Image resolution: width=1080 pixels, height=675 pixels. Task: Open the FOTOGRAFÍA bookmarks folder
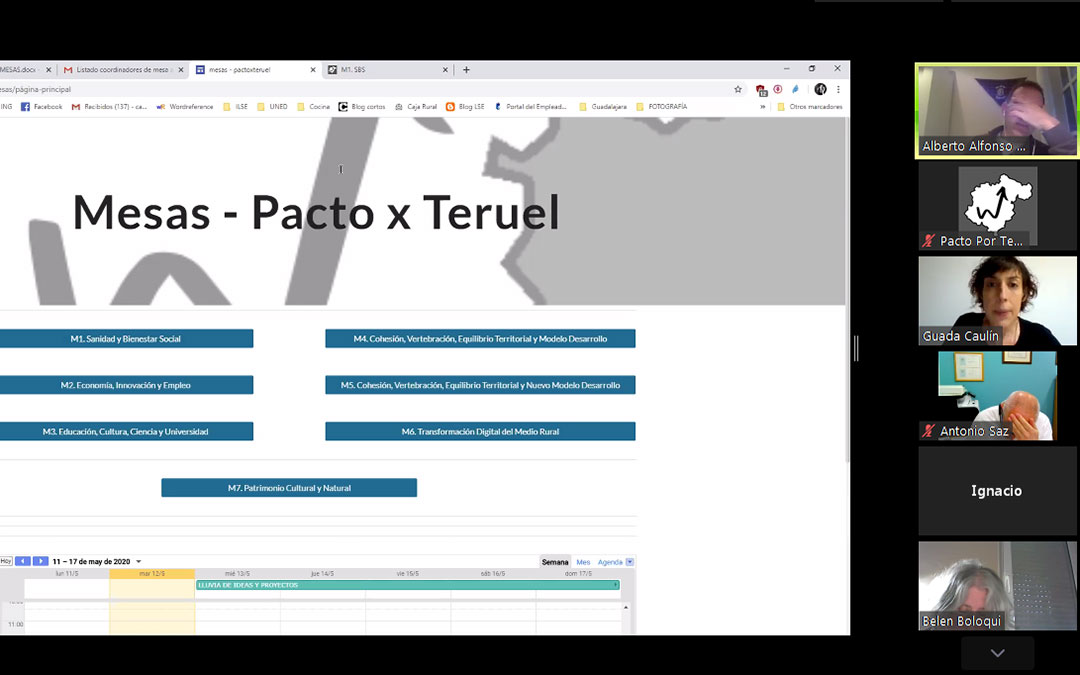click(x=661, y=107)
